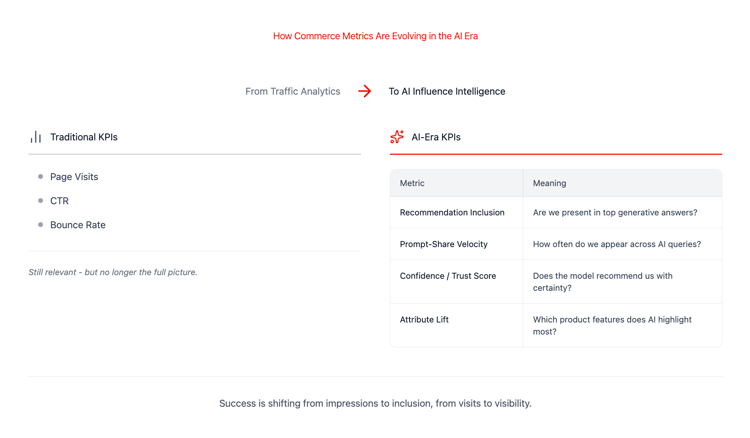
Task: Click the red arrow between the headings
Action: (x=365, y=91)
